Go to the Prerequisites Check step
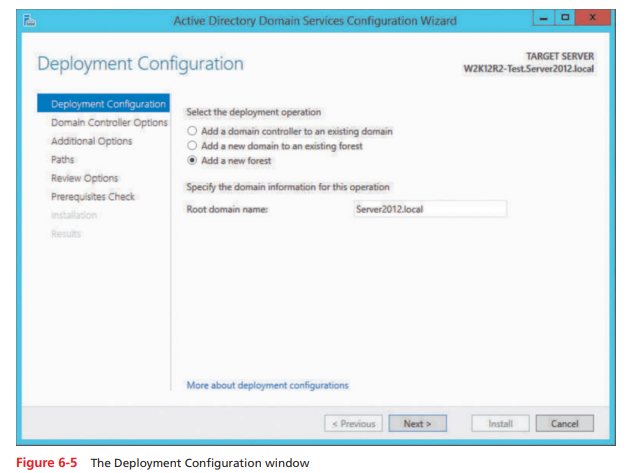 pos(93,197)
